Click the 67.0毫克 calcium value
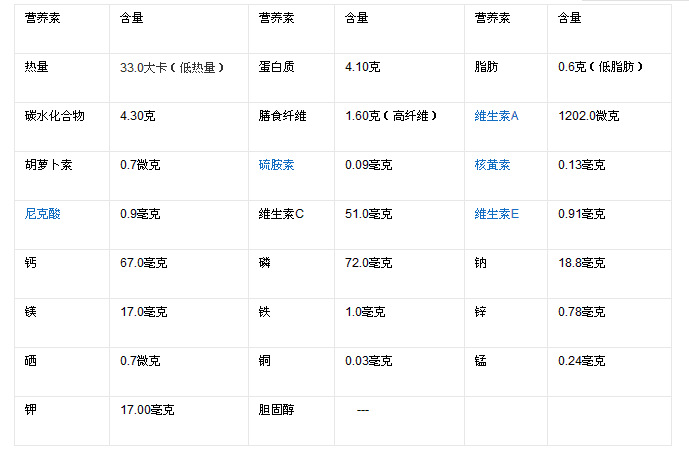Viewport: 689px width, 458px height. [144, 263]
